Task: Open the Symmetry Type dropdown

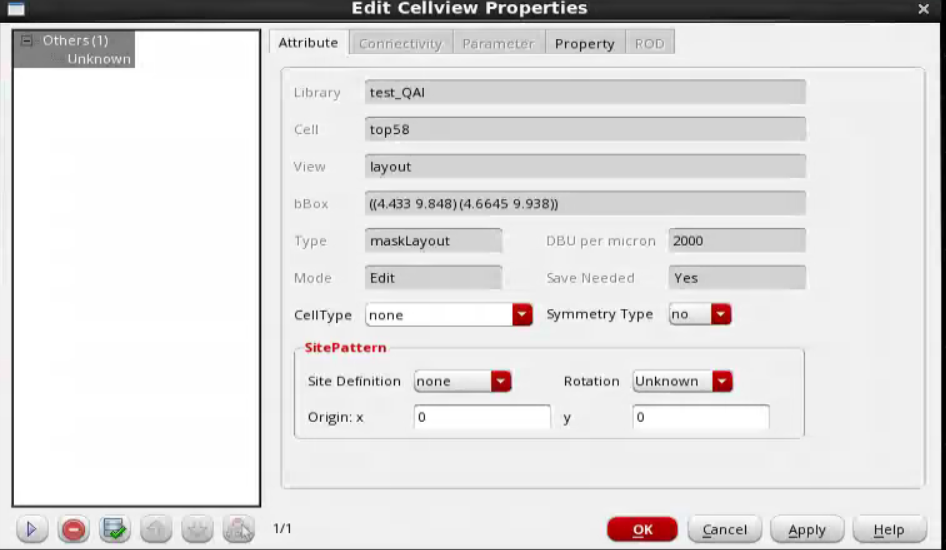Action: [x=721, y=315]
